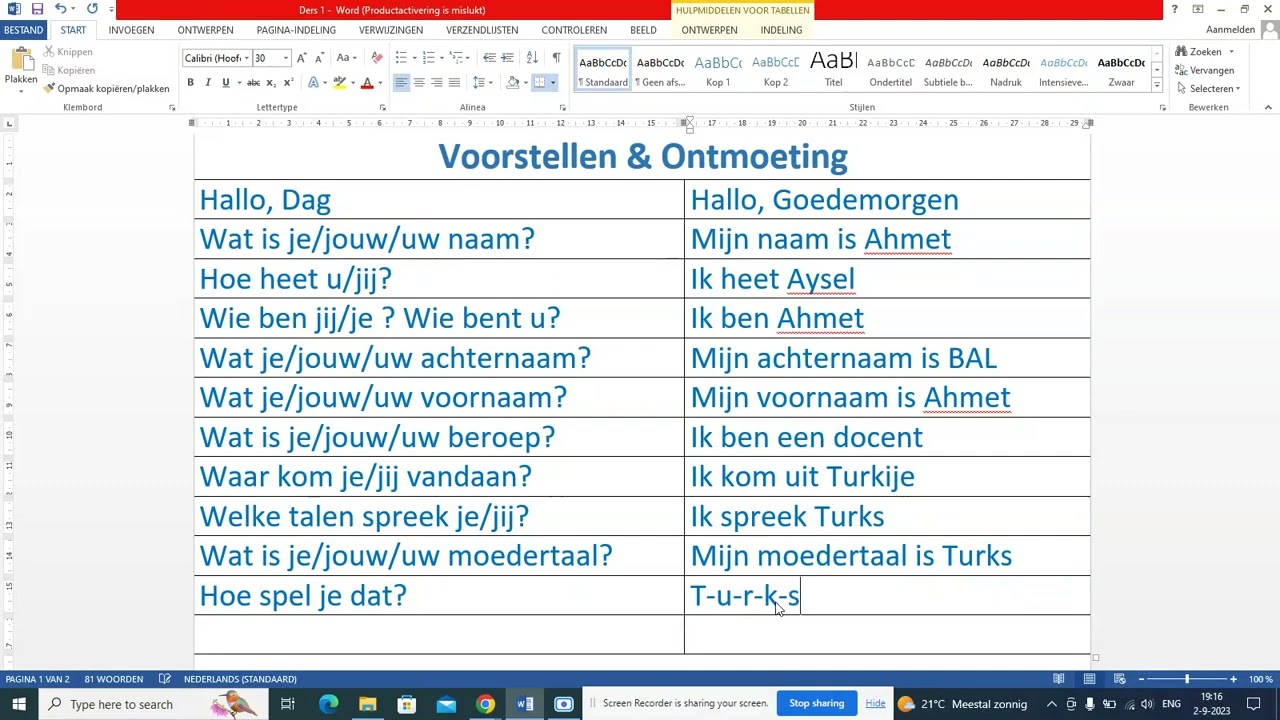Apply the red font color
Screen dimensions: 1280x720
(367, 83)
